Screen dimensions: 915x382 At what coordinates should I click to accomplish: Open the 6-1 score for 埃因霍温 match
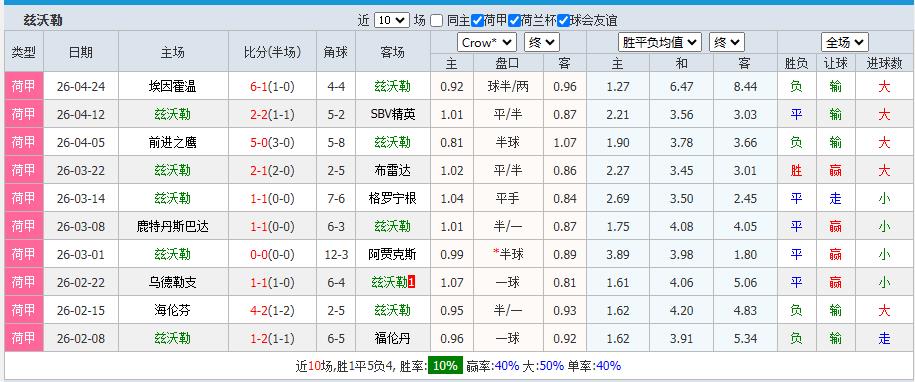pyautogui.click(x=259, y=87)
